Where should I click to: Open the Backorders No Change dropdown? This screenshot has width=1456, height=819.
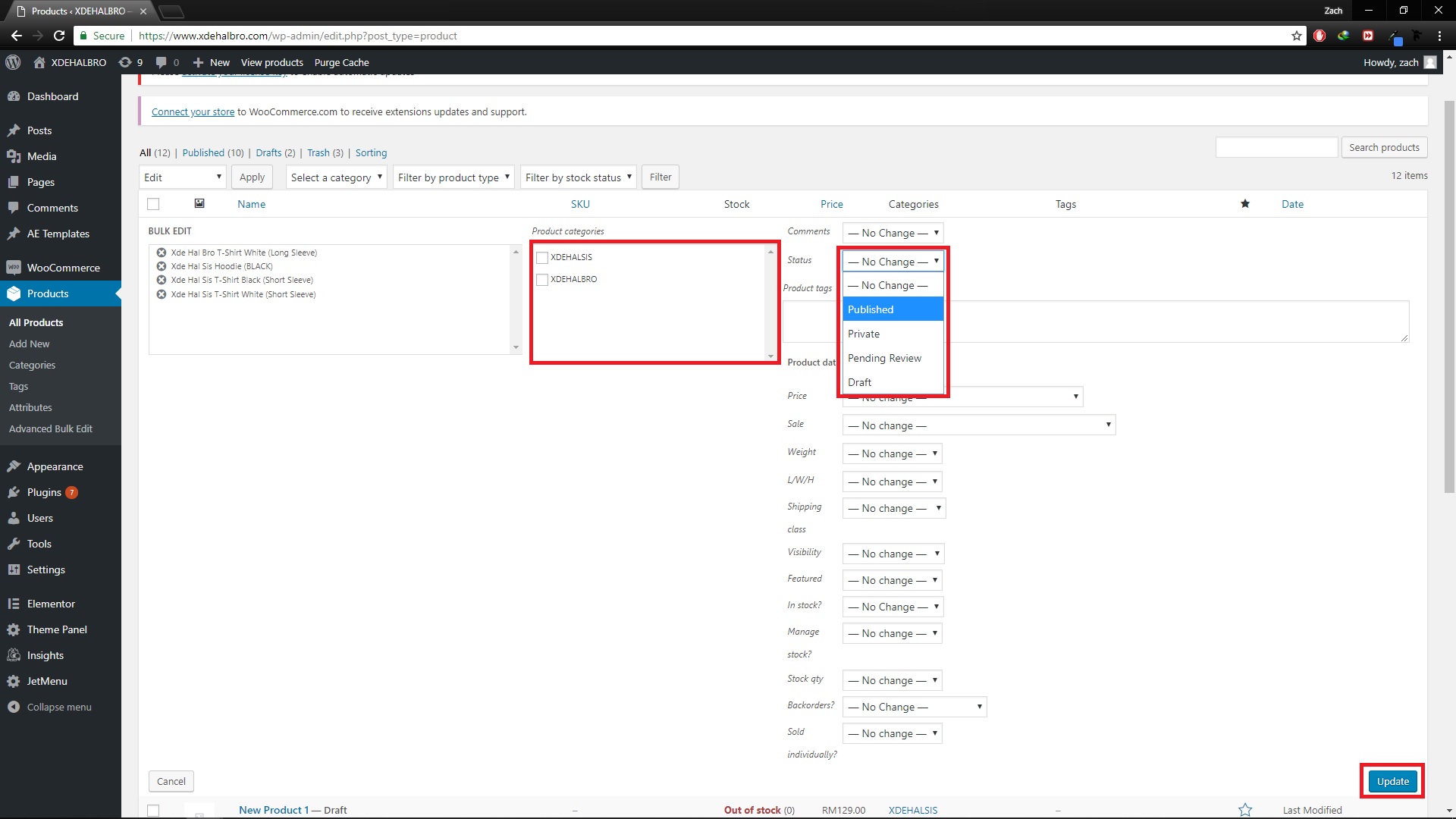[915, 707]
